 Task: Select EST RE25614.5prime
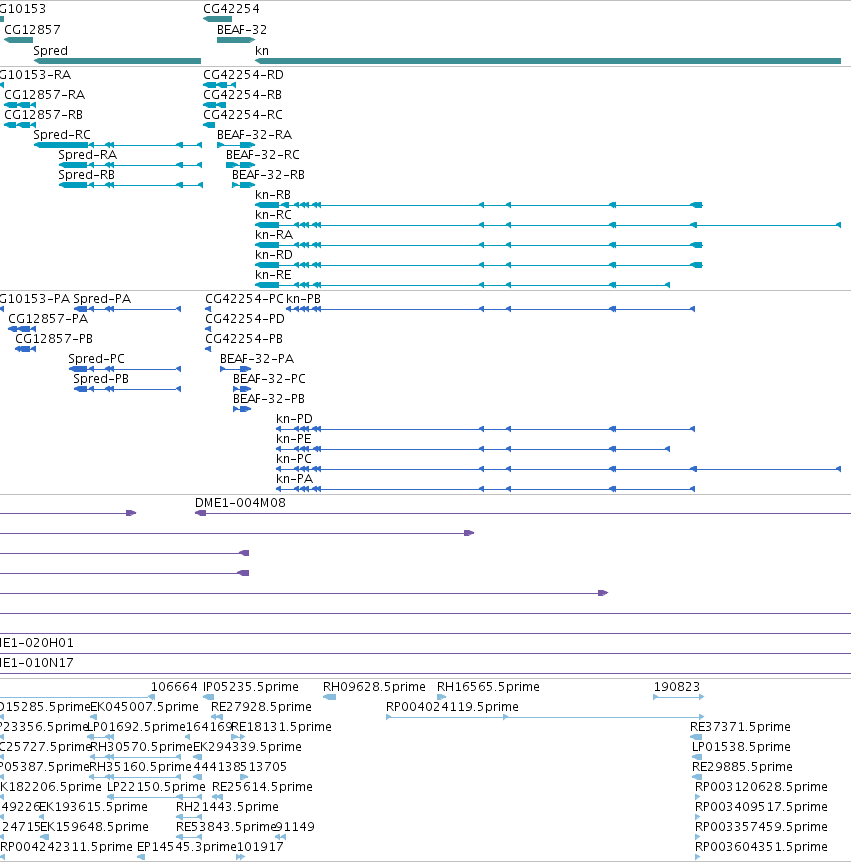pos(218,797)
